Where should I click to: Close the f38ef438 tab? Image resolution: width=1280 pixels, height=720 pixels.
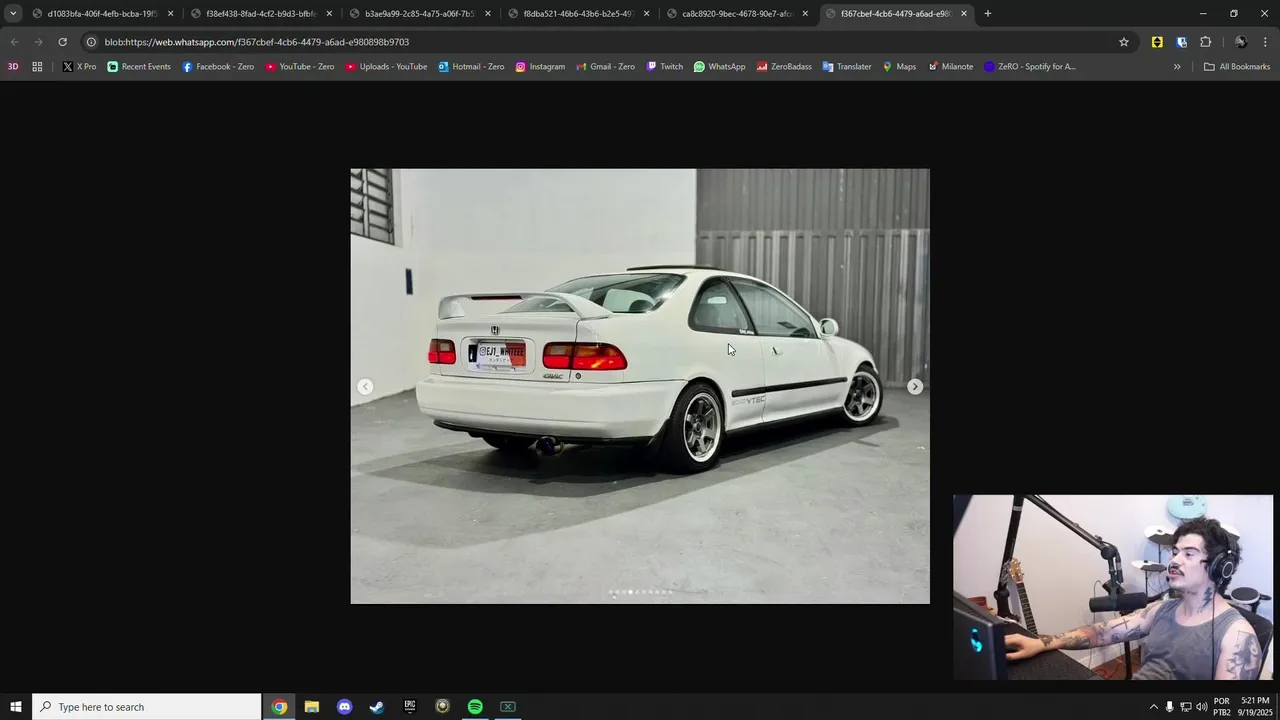point(329,14)
